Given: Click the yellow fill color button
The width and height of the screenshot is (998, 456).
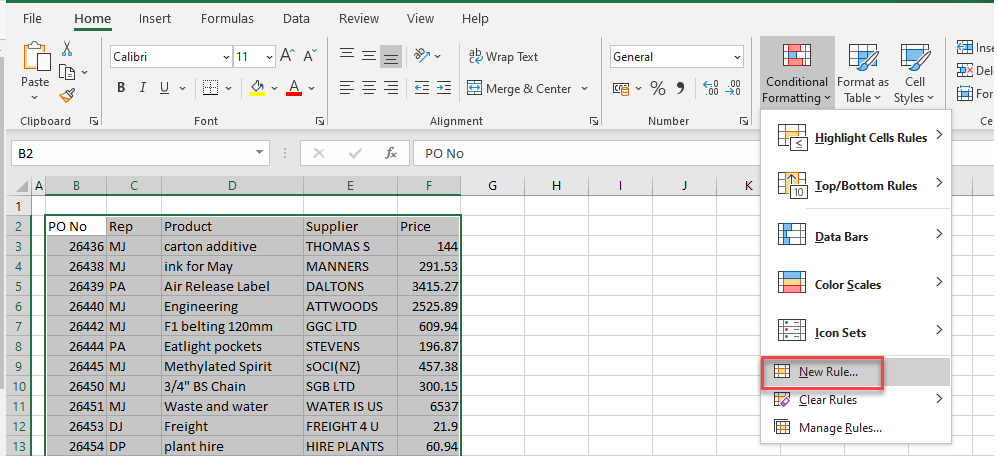Looking at the screenshot, I should [x=257, y=88].
